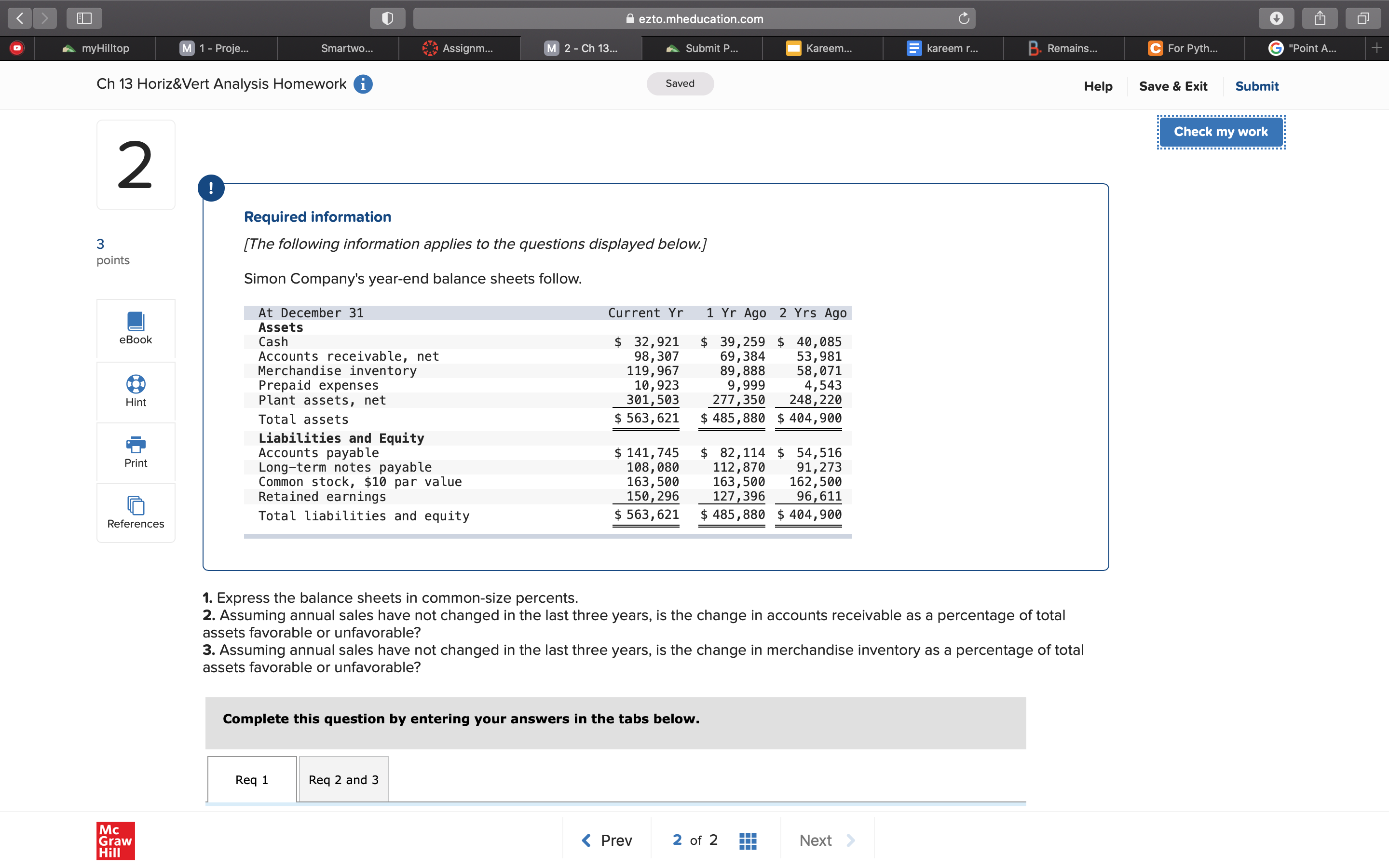The width and height of the screenshot is (1389, 868).
Task: Print the question using Print icon
Action: click(136, 452)
